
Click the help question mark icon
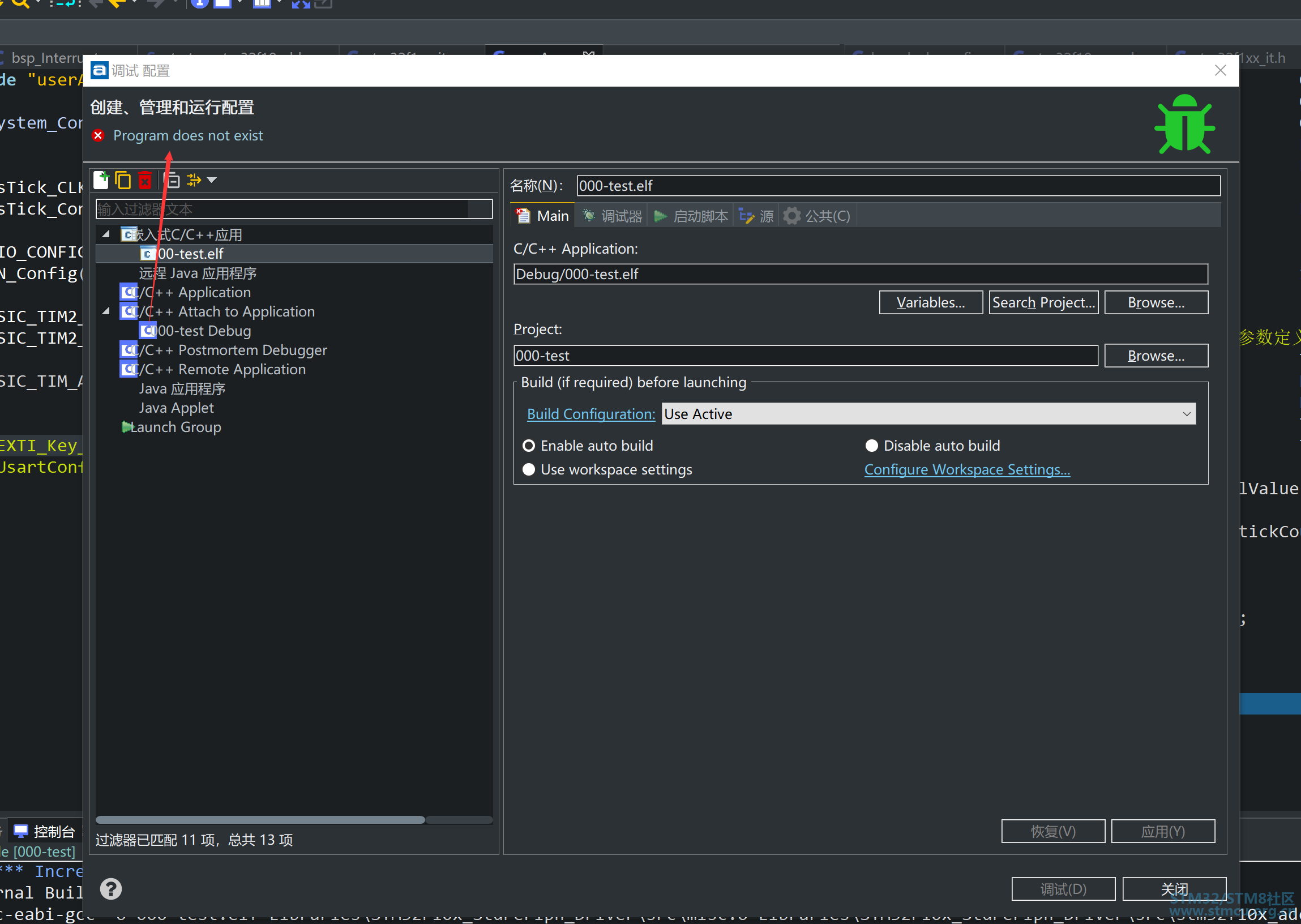pos(111,889)
